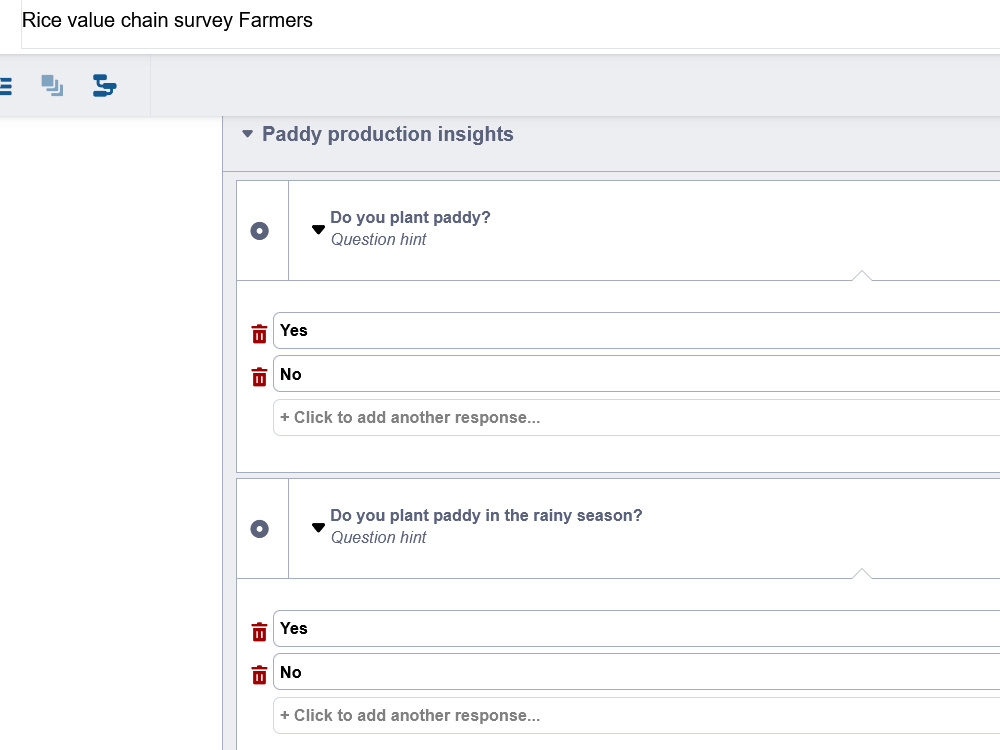
Task: Collapse responses for the rainy season question
Action: coord(318,527)
